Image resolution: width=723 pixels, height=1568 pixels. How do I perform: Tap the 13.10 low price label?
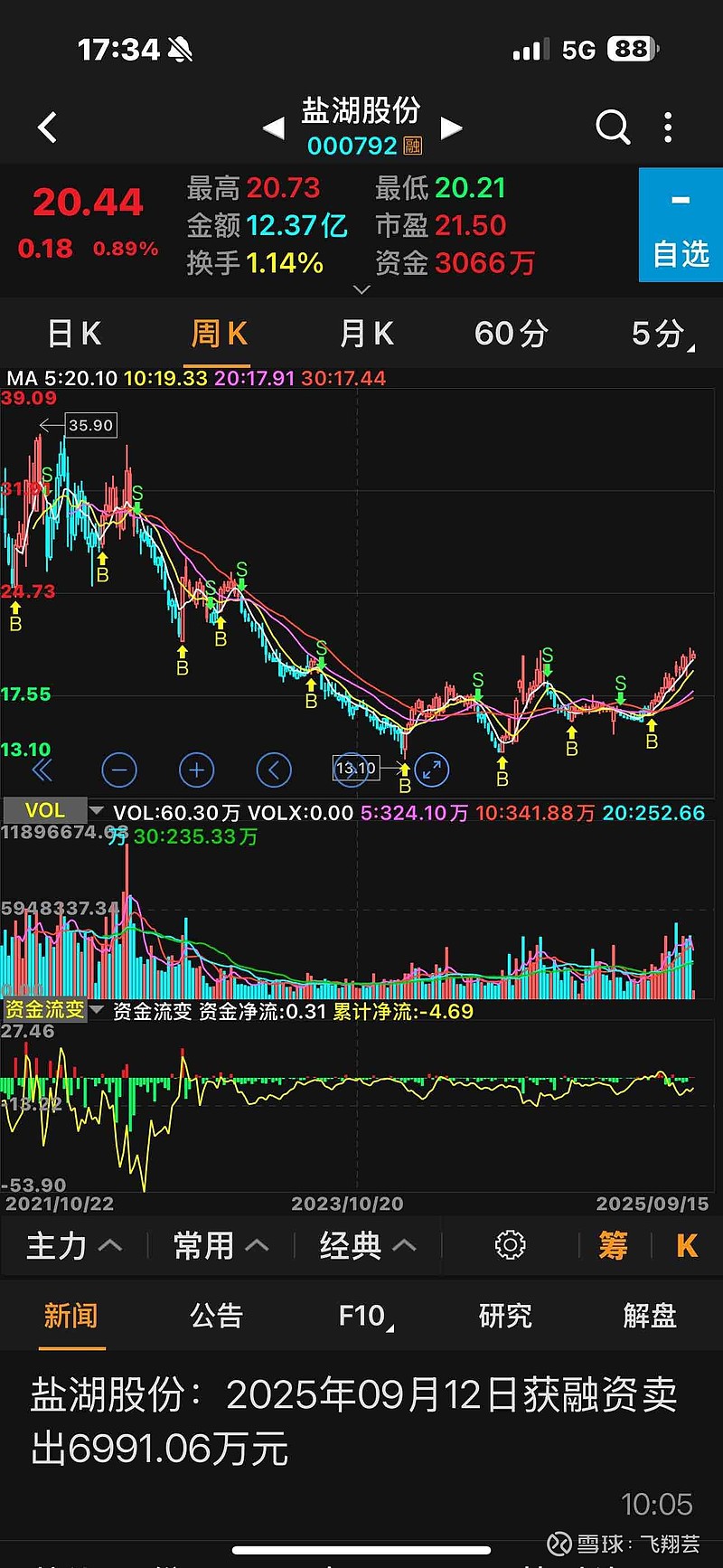pos(356,768)
